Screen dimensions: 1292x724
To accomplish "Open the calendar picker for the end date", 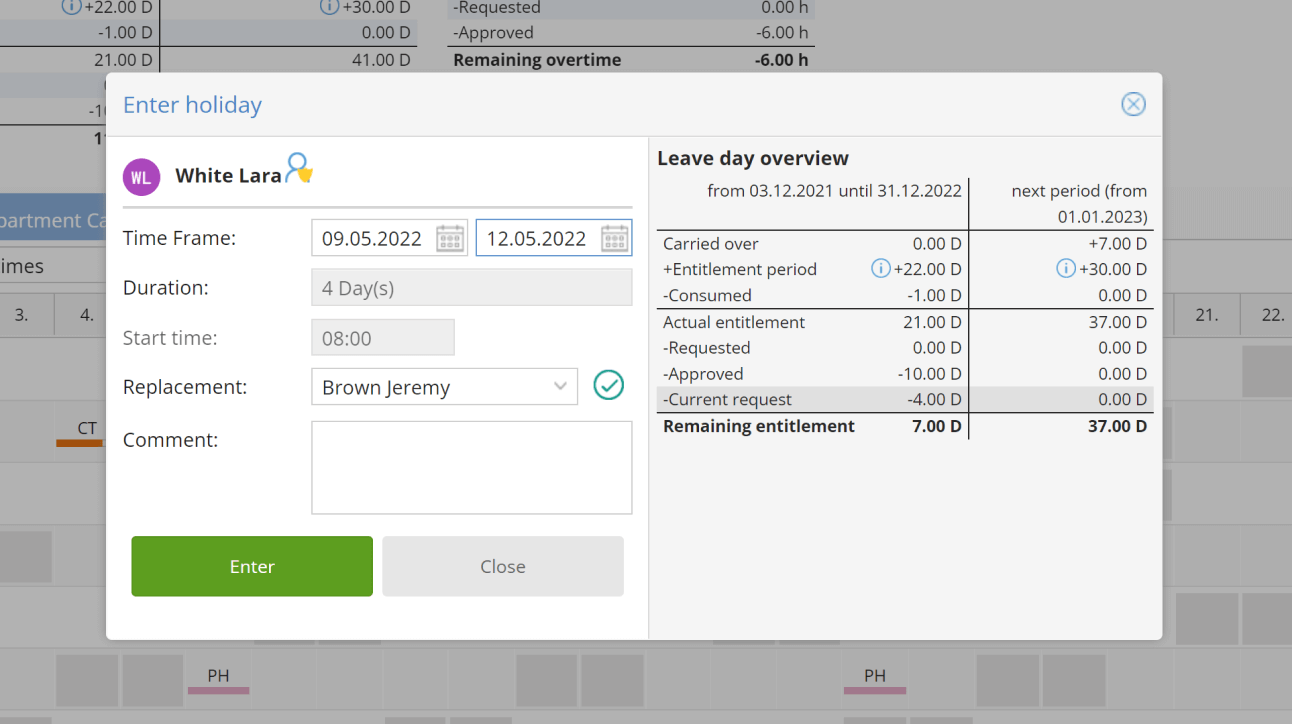I will [614, 237].
